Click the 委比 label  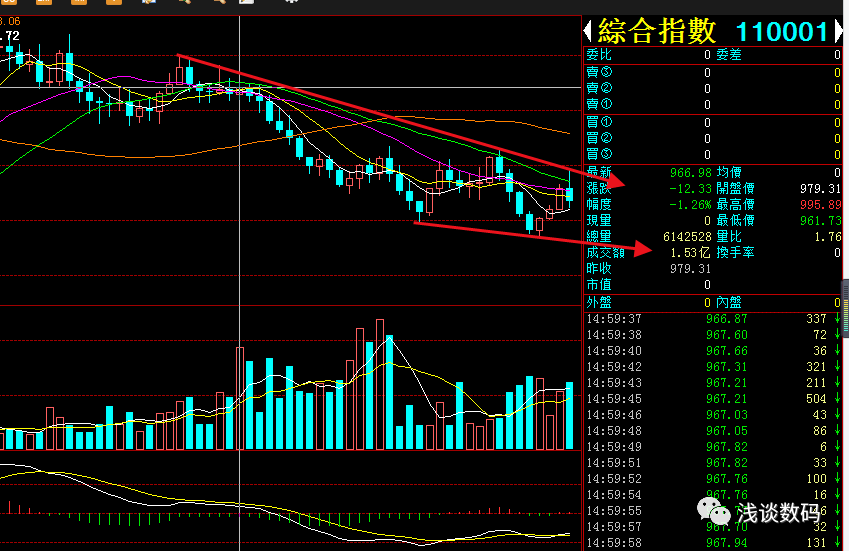(x=598, y=55)
